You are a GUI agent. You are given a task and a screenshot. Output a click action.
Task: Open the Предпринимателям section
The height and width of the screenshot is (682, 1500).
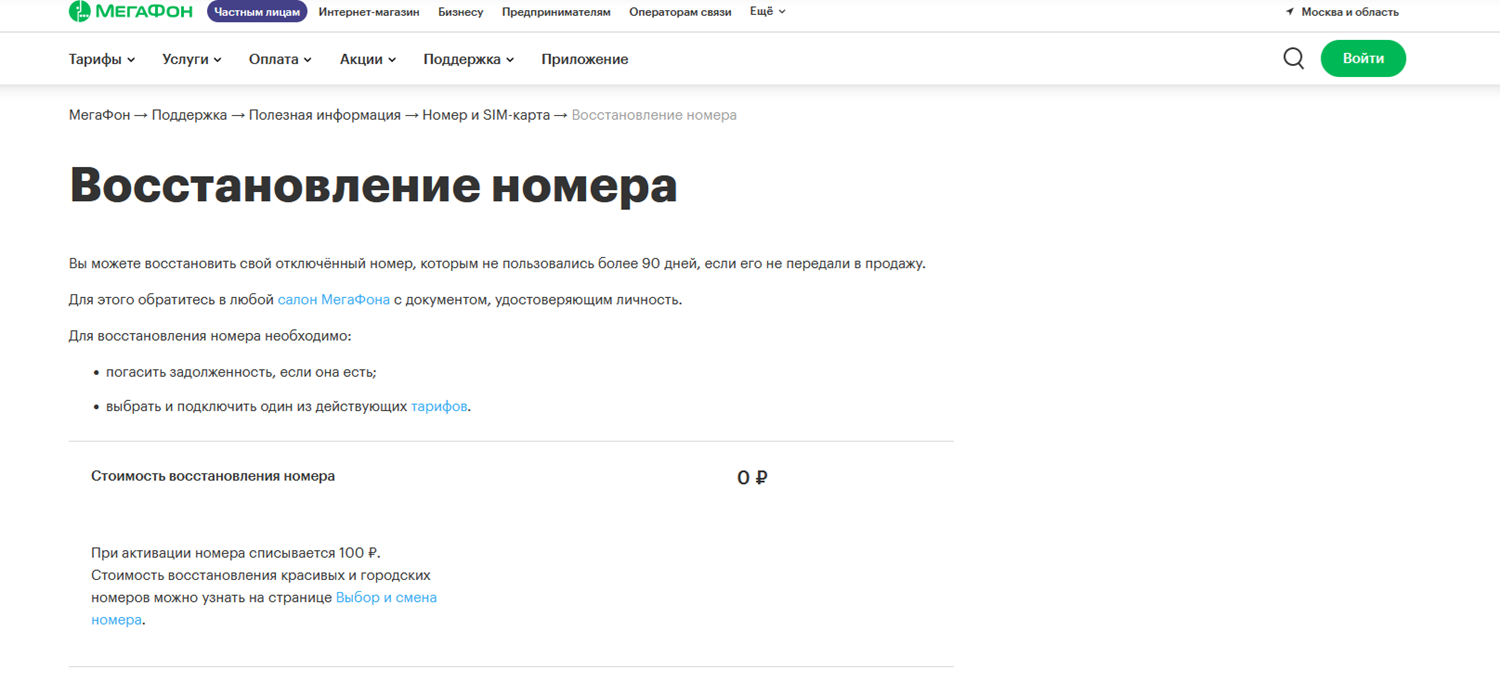coord(556,12)
